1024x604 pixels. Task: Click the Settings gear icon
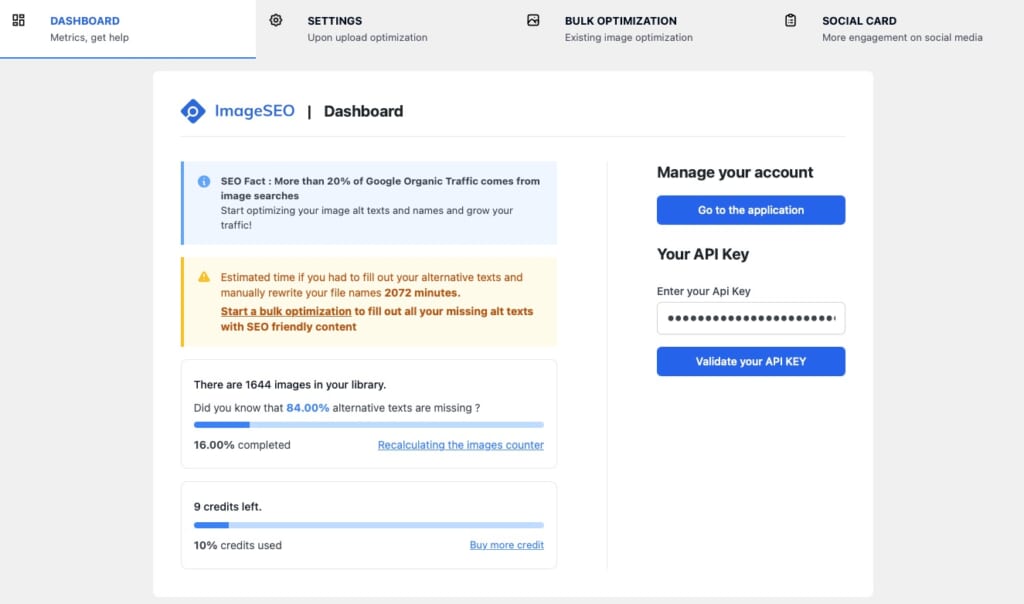coord(276,20)
